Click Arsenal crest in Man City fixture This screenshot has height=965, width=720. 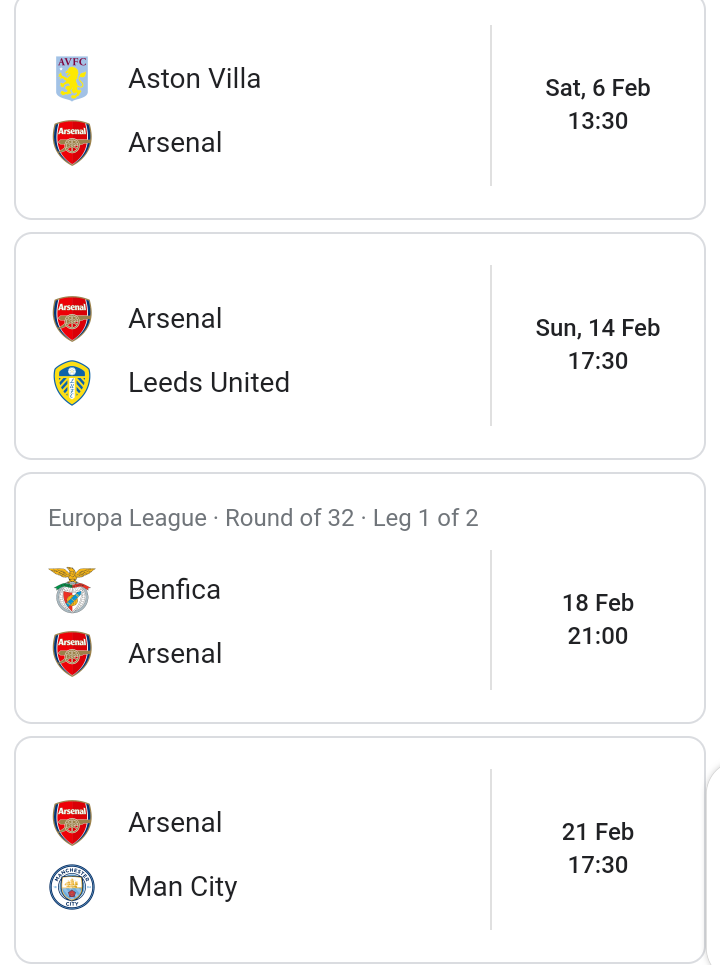click(72, 823)
